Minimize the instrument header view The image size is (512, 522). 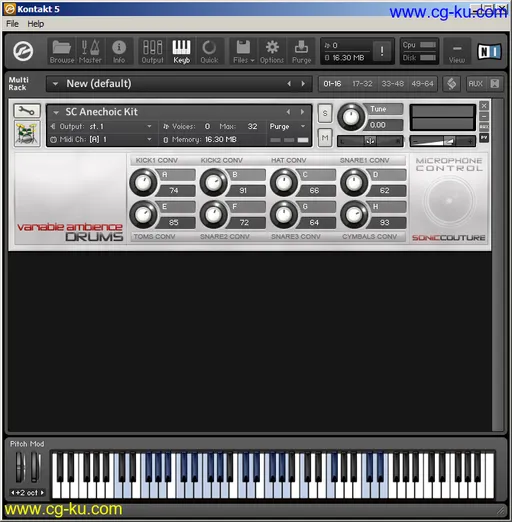(x=484, y=117)
